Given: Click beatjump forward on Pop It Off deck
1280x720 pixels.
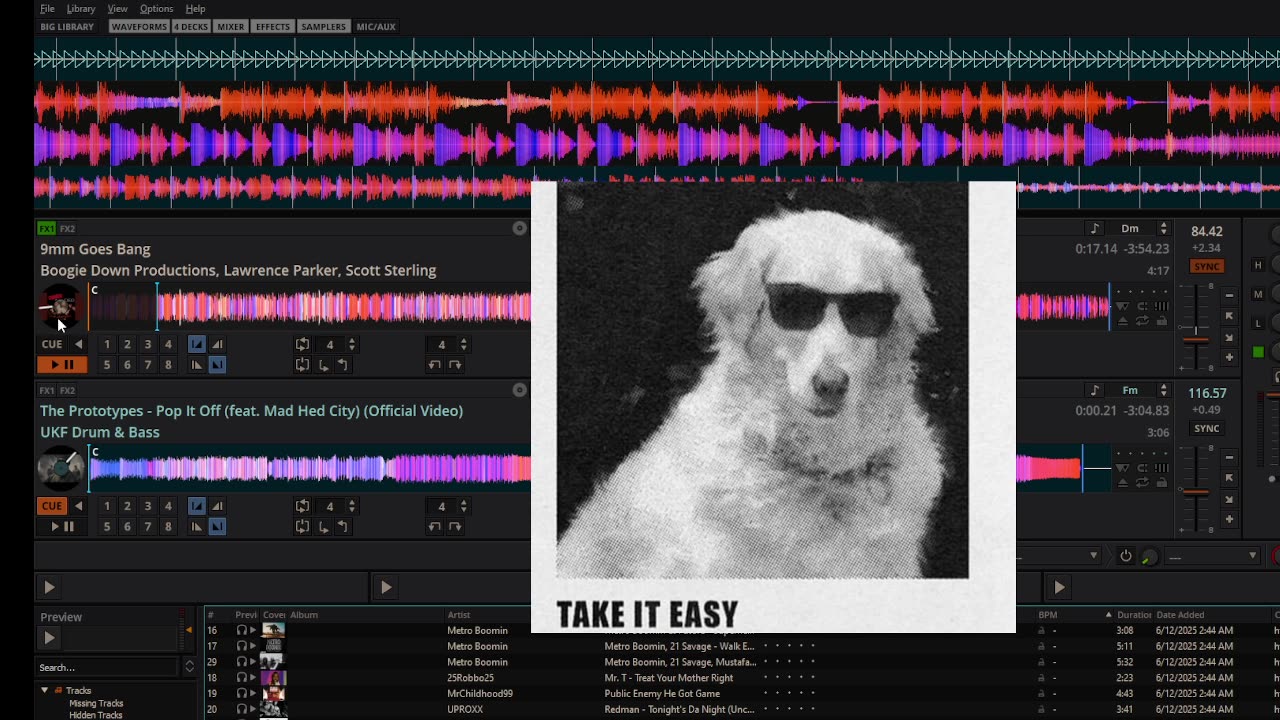Looking at the screenshot, I should click(x=455, y=527).
